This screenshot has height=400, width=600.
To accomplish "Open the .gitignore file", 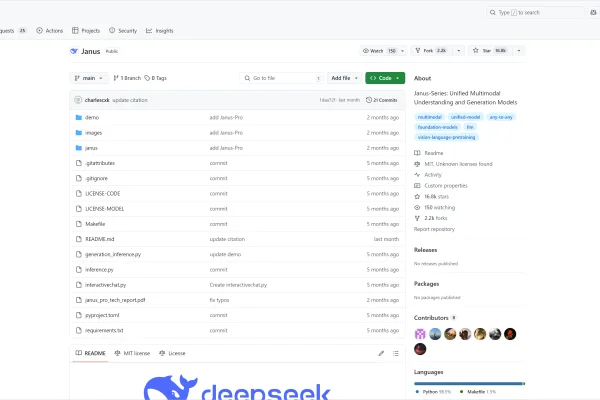I will point(96,178).
